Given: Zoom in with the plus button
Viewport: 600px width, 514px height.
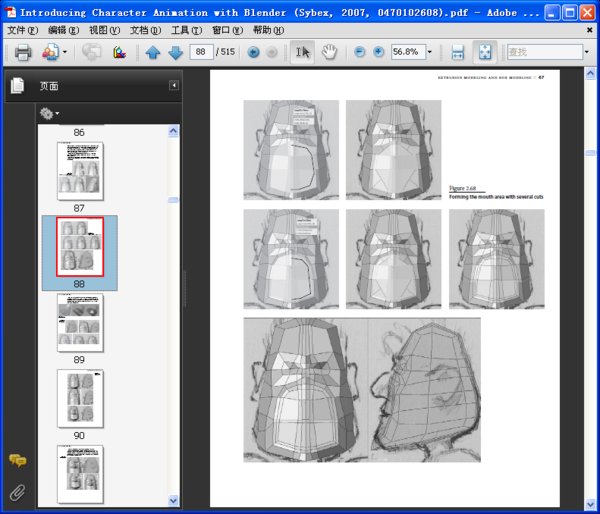Looking at the screenshot, I should tap(378, 52).
